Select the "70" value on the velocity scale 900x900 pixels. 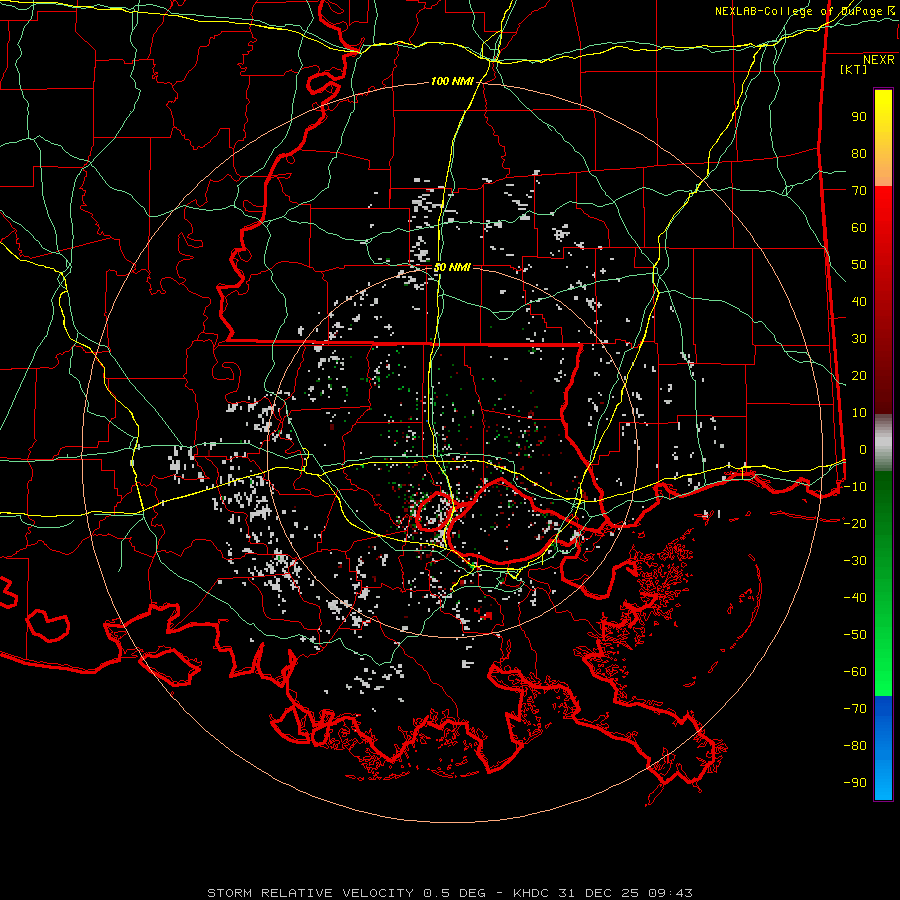[859, 191]
